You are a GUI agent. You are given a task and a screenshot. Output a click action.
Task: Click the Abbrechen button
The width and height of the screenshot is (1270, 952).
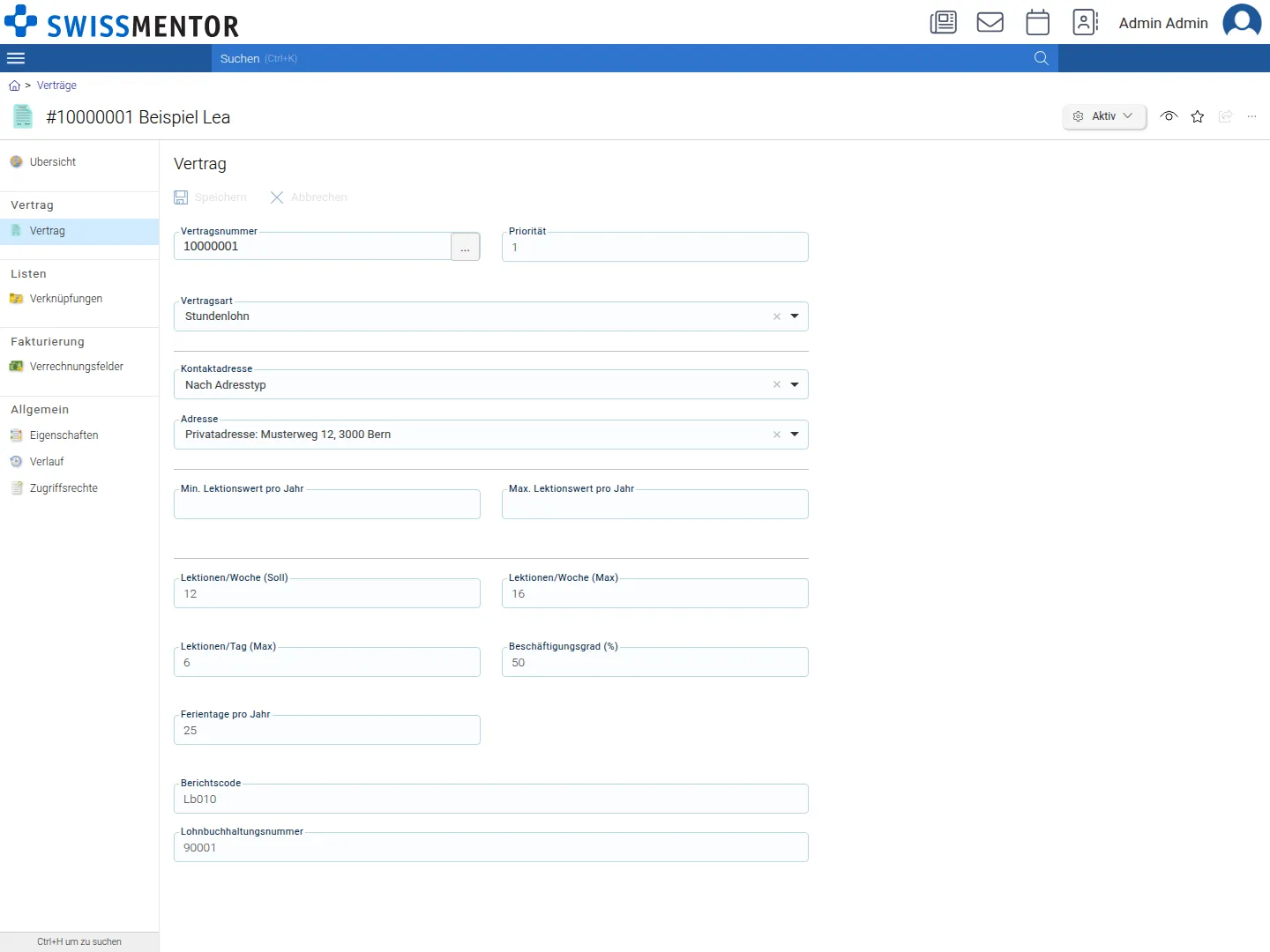308,197
